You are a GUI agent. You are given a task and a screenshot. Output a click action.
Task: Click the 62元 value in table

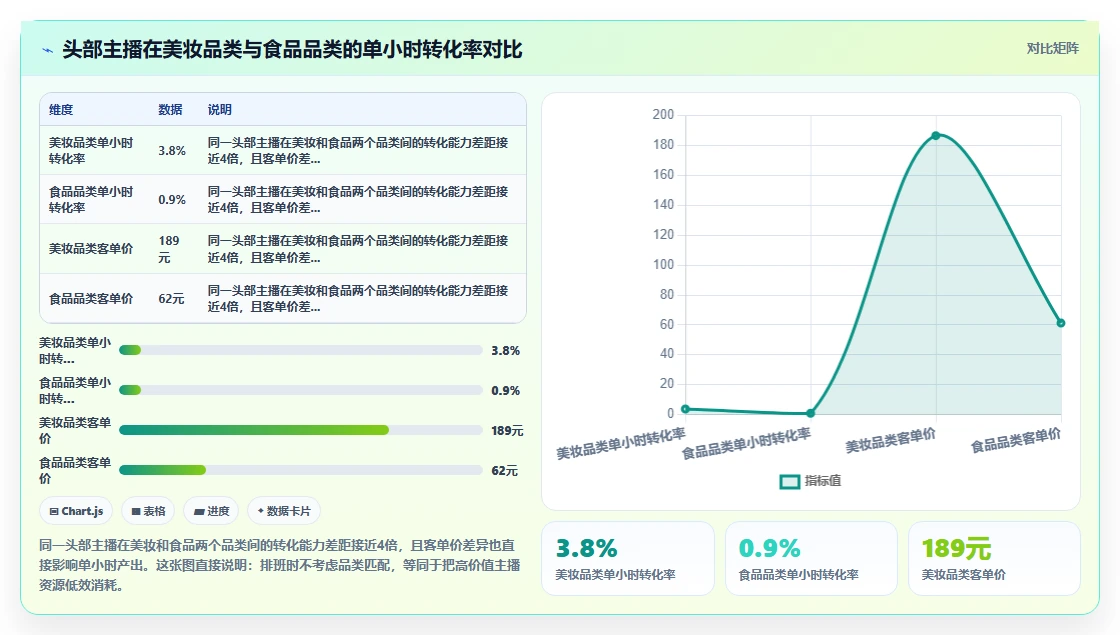tap(171, 299)
